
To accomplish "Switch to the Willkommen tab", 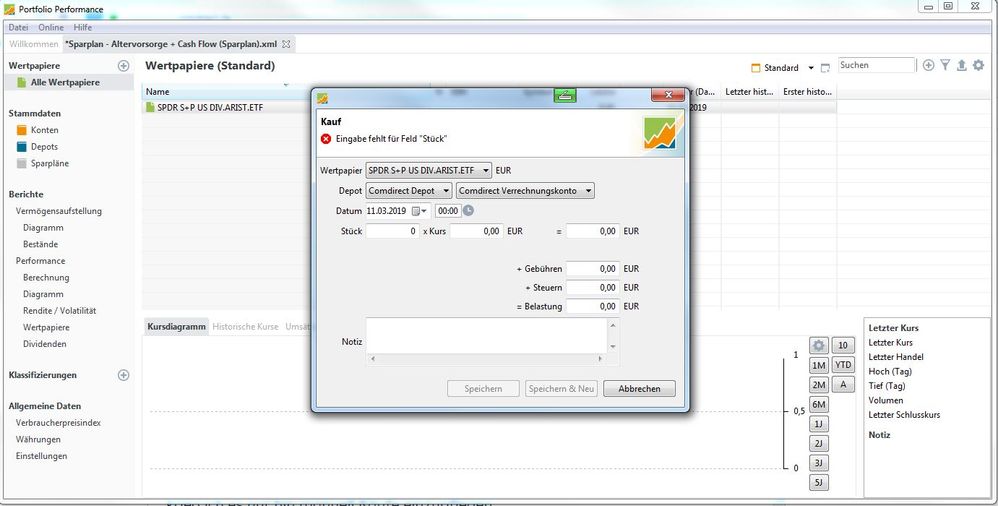I will [x=33, y=44].
